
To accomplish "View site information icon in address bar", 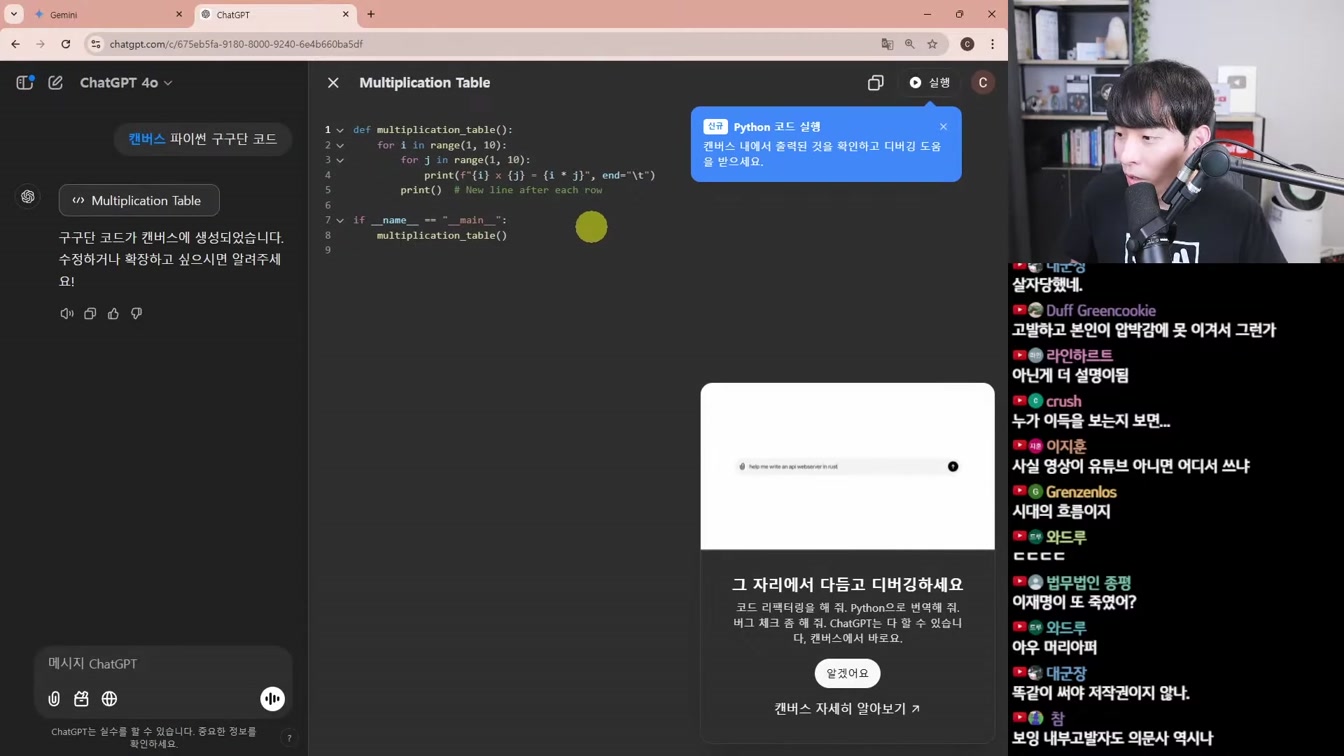I will 96,44.
